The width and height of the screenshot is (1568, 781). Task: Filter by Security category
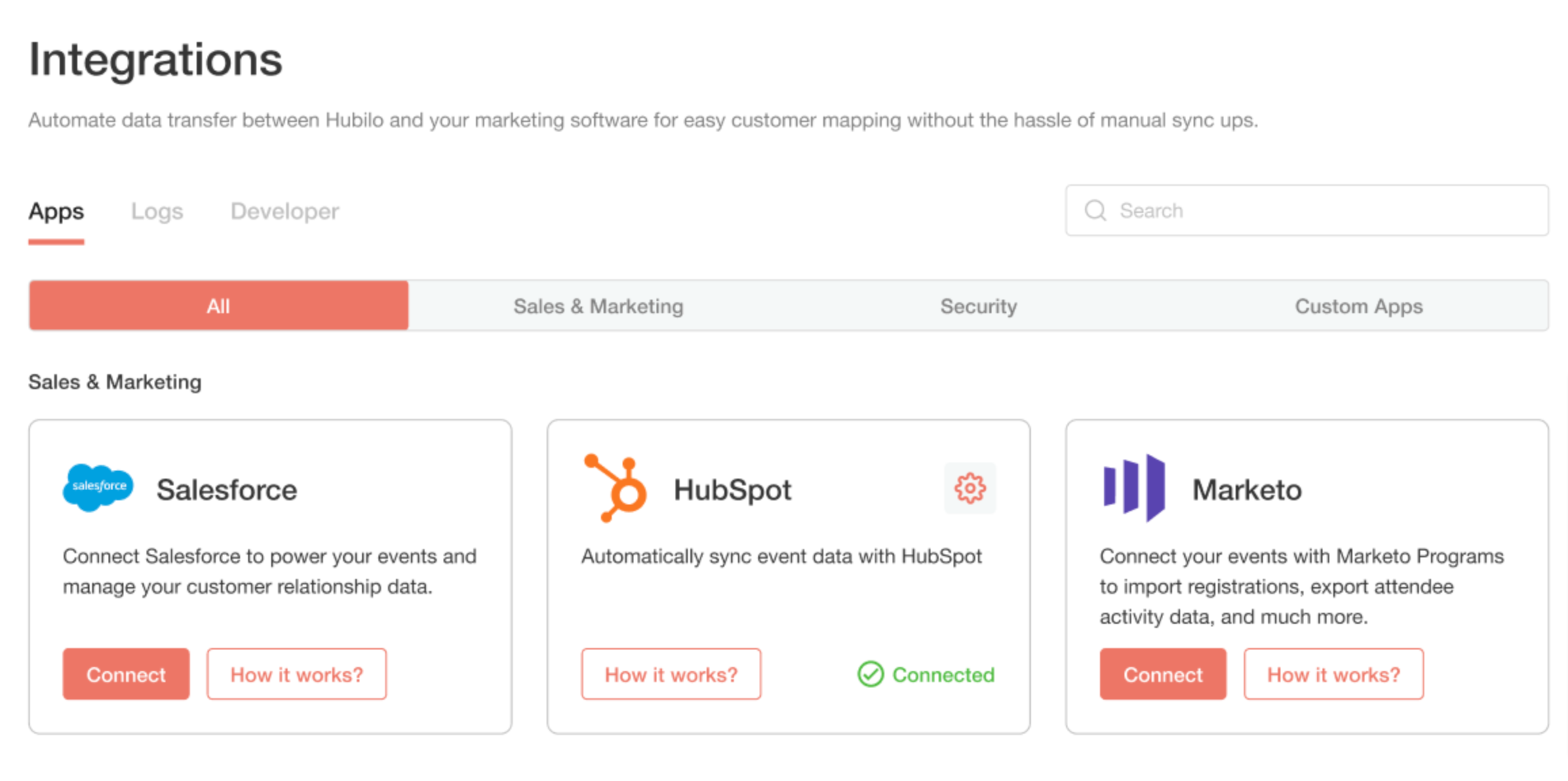pos(978,306)
